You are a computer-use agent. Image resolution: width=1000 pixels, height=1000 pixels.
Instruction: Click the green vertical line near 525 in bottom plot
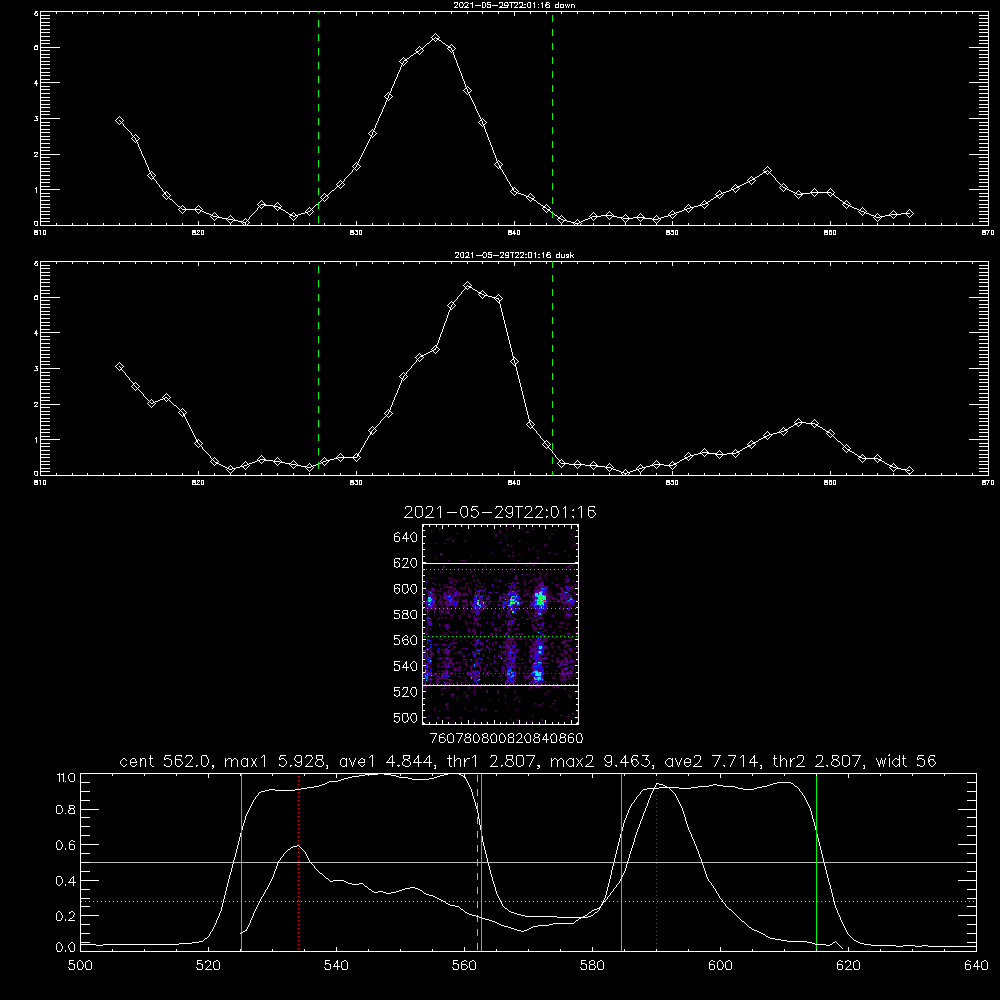point(241,862)
